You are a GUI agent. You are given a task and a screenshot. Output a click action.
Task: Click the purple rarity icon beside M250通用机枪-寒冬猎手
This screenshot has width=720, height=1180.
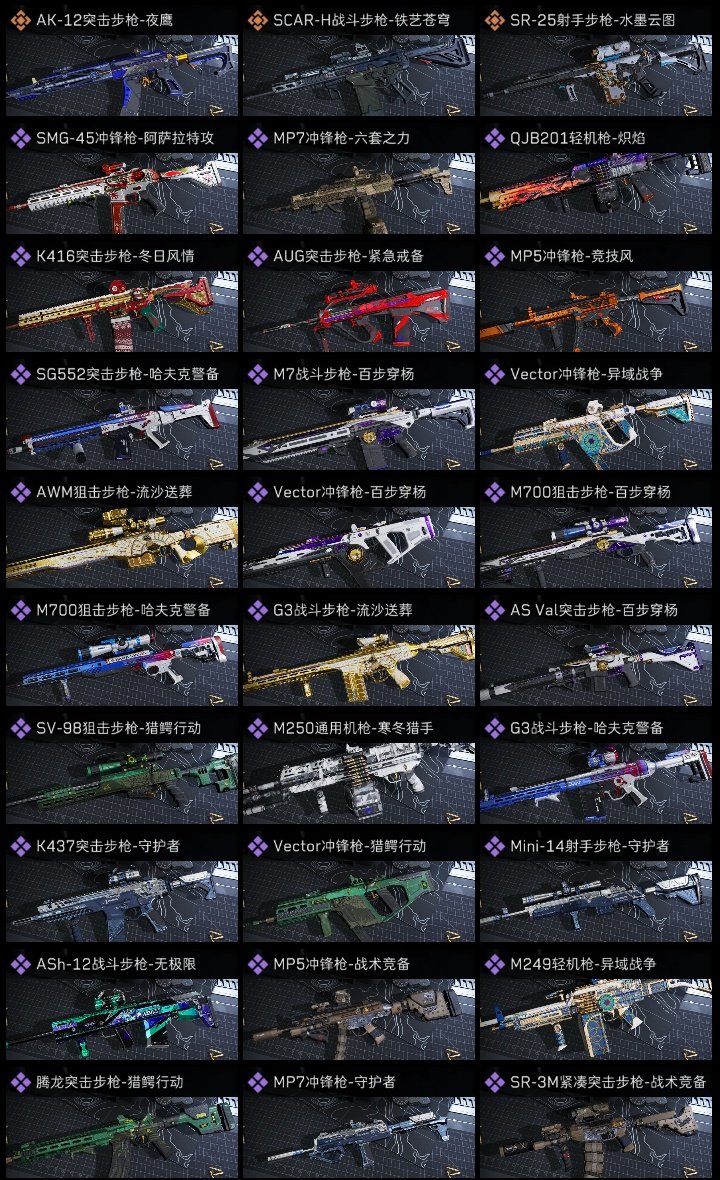[257, 728]
